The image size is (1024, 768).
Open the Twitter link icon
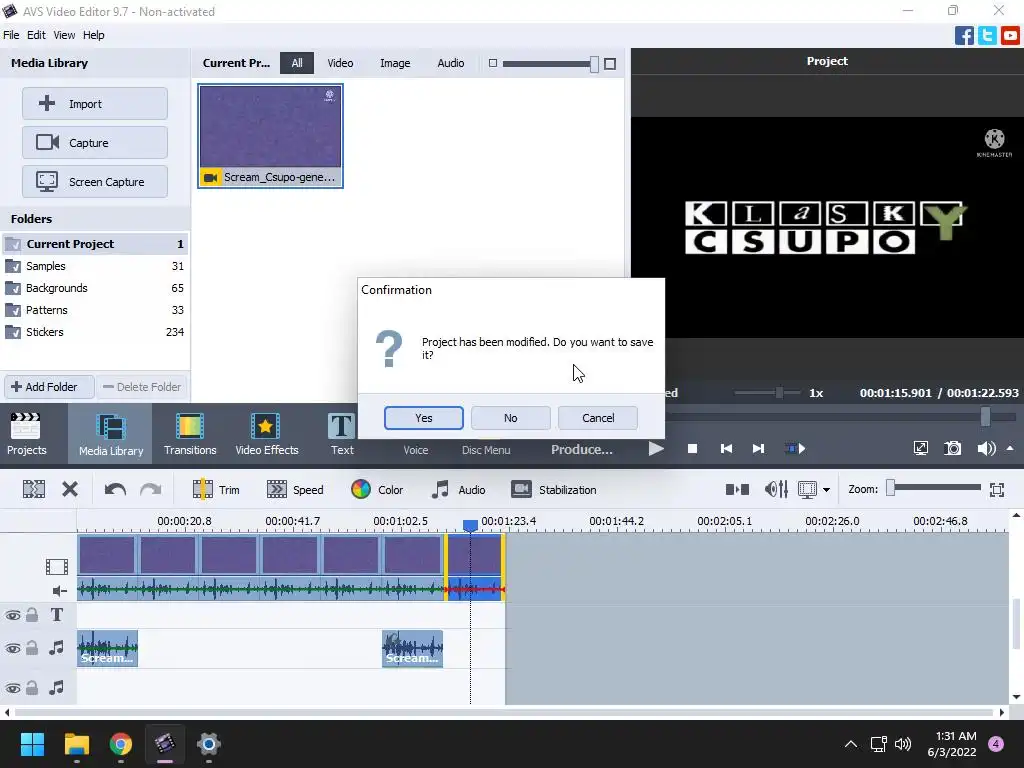coord(987,35)
